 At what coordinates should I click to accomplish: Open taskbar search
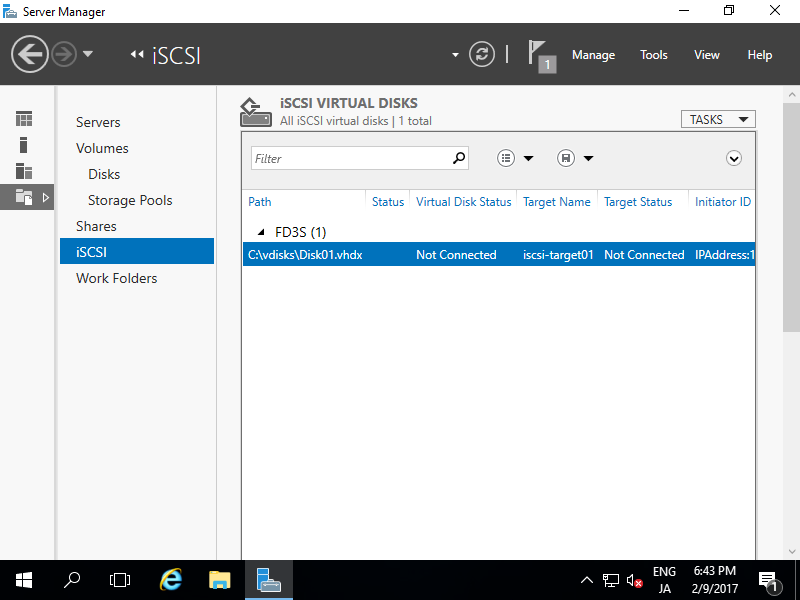(72, 580)
